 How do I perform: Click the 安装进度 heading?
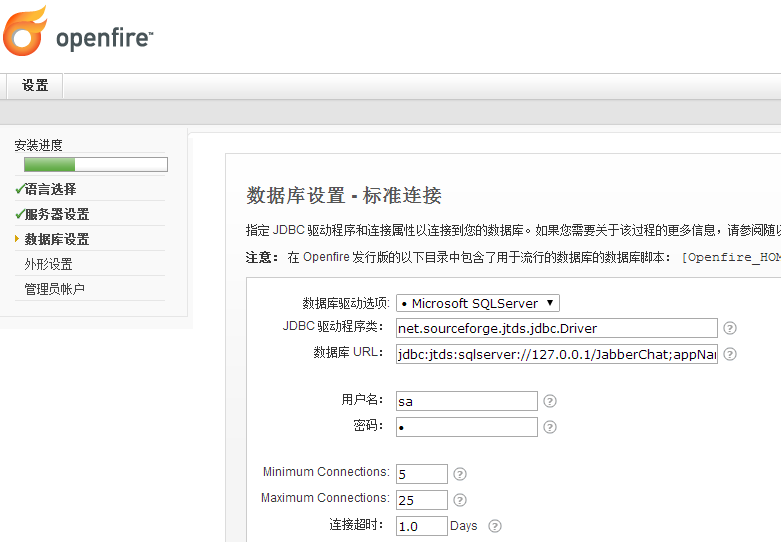38,145
